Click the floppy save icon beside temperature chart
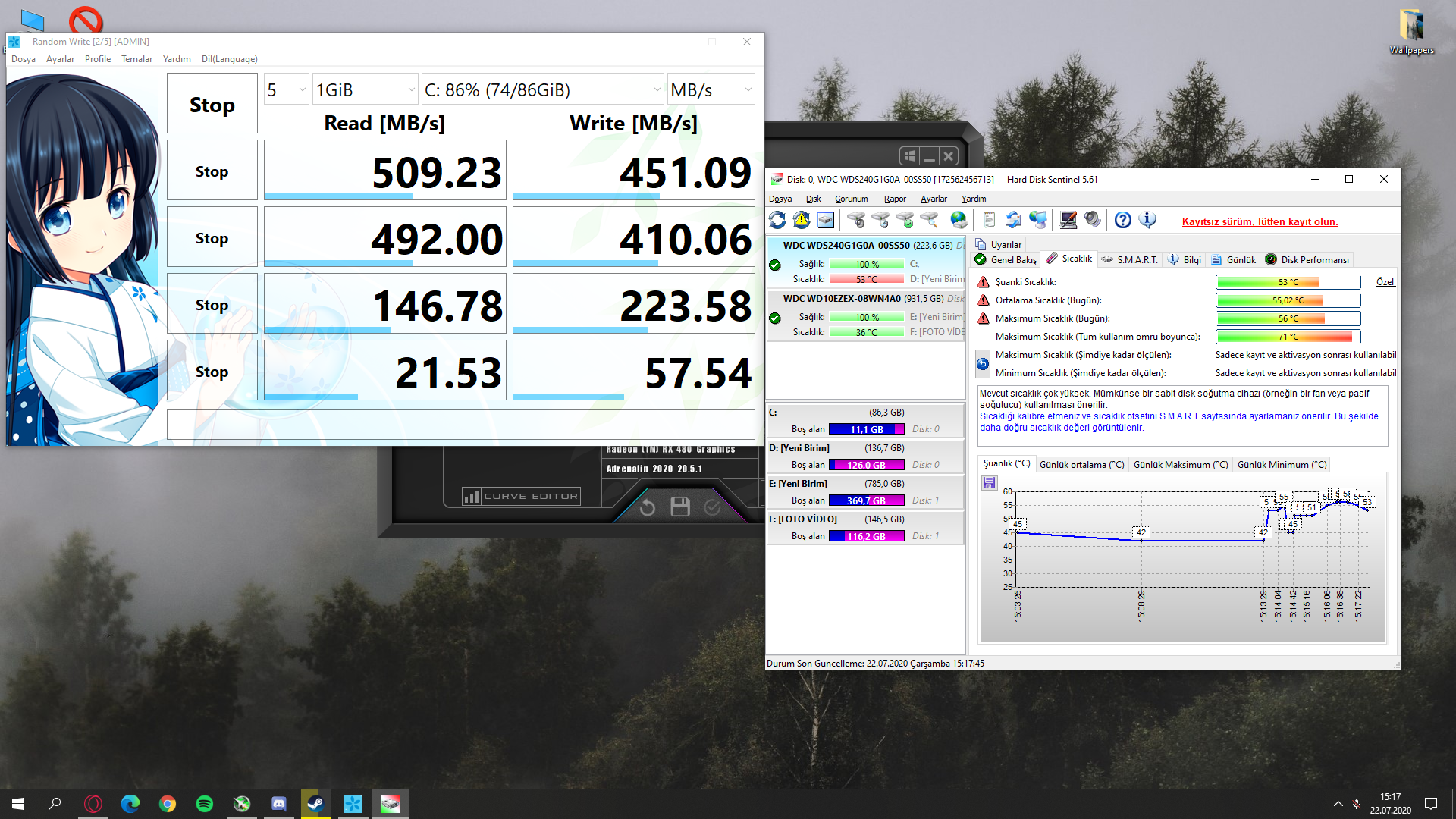This screenshot has width=1456, height=819. (989, 483)
